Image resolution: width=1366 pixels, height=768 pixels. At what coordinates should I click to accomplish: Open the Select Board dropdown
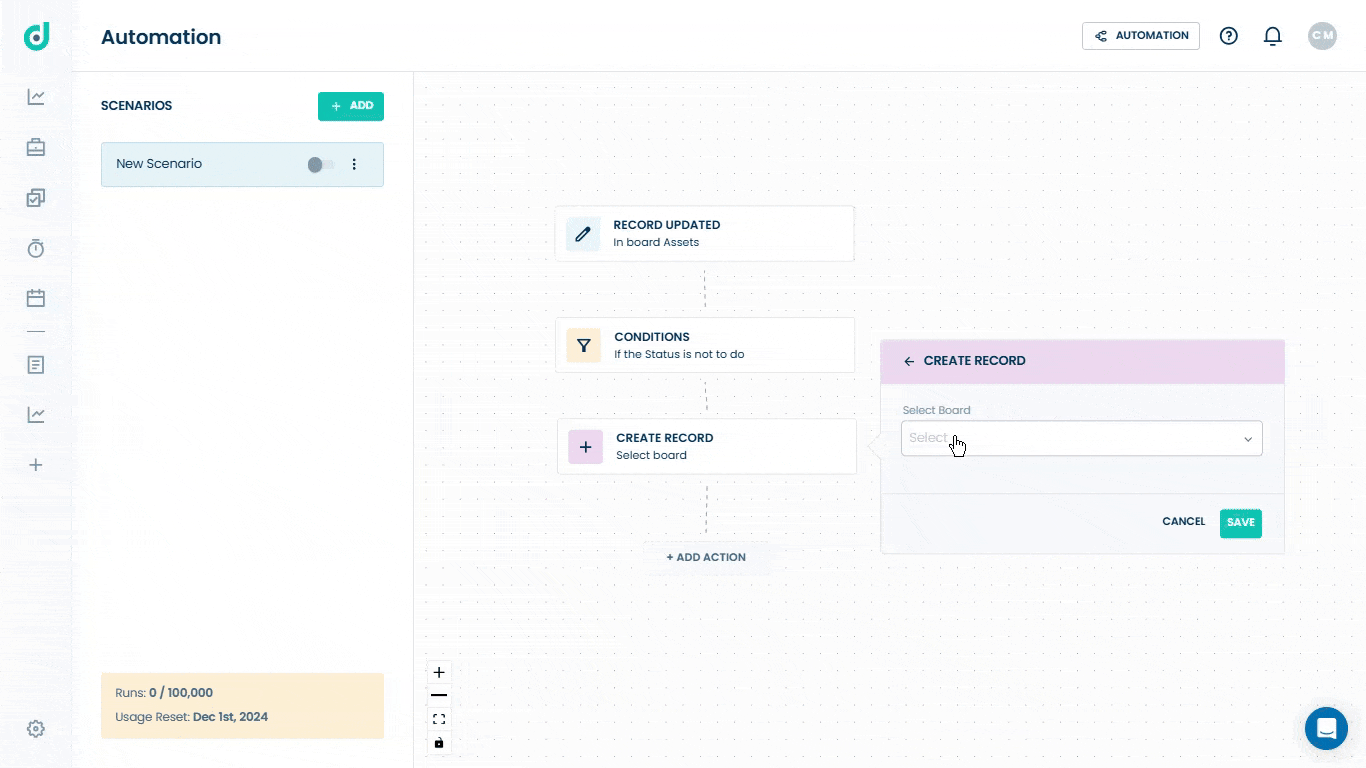(1082, 438)
